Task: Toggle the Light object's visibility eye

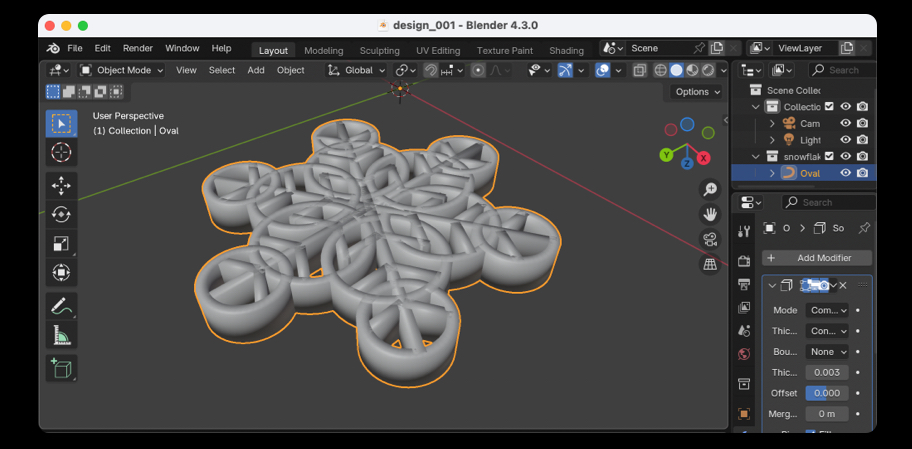Action: tap(845, 140)
